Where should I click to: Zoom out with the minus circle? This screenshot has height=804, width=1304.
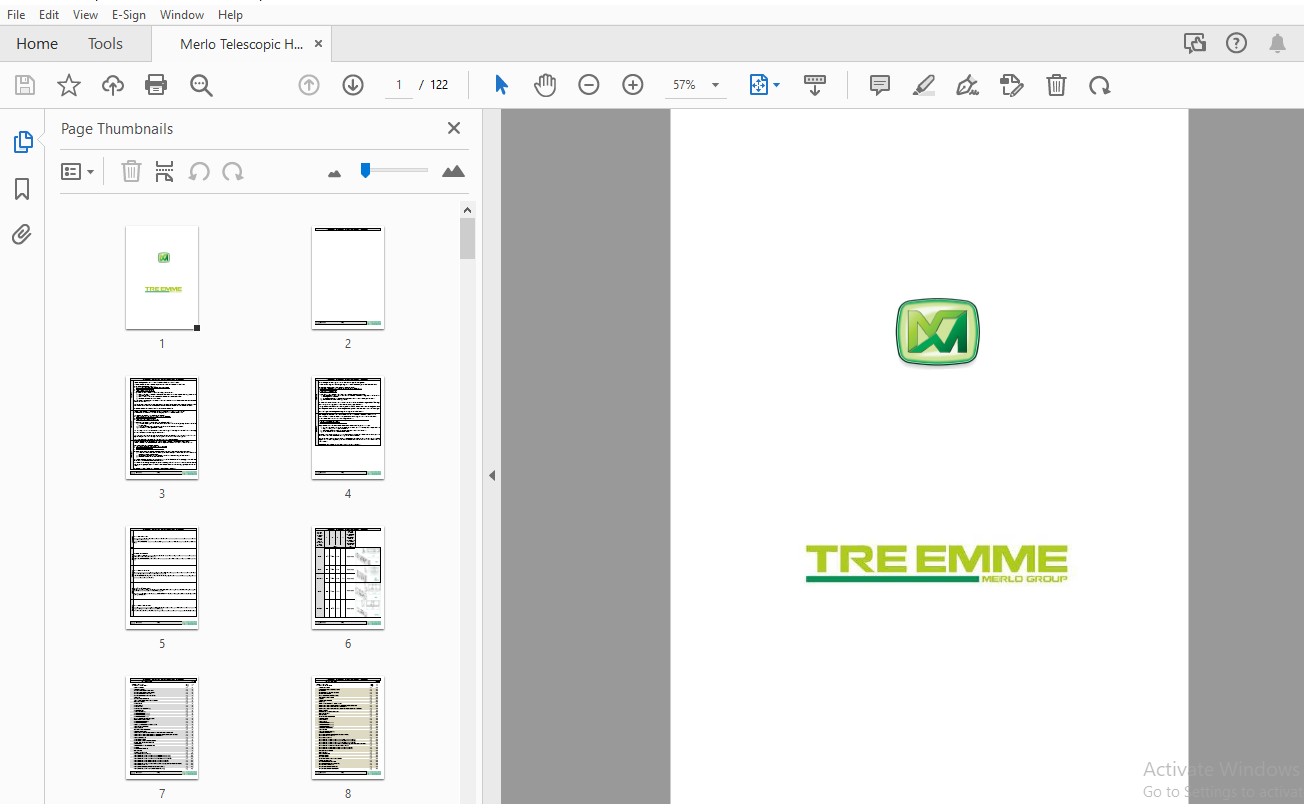(589, 85)
